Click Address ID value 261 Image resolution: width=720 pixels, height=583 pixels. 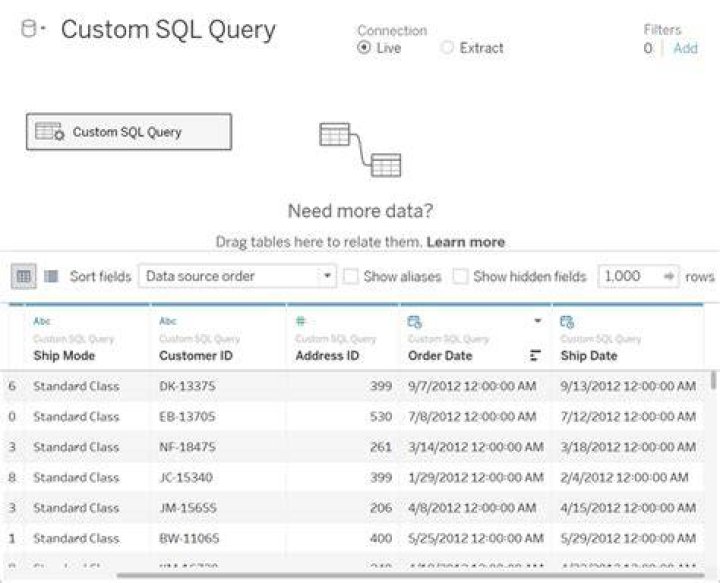pos(381,447)
